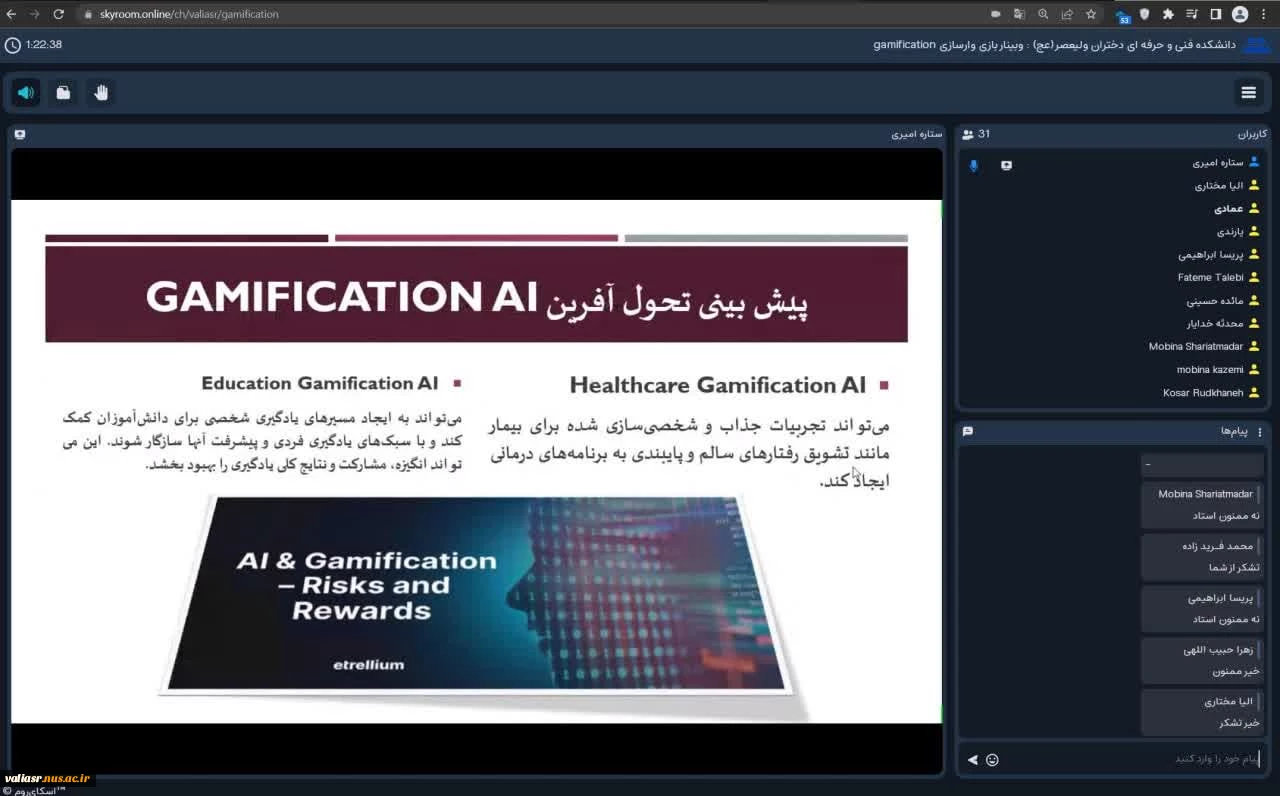1280x796 pixels.
Task: Click avatar icon beside Fateme Talebi
Action: (1254, 277)
